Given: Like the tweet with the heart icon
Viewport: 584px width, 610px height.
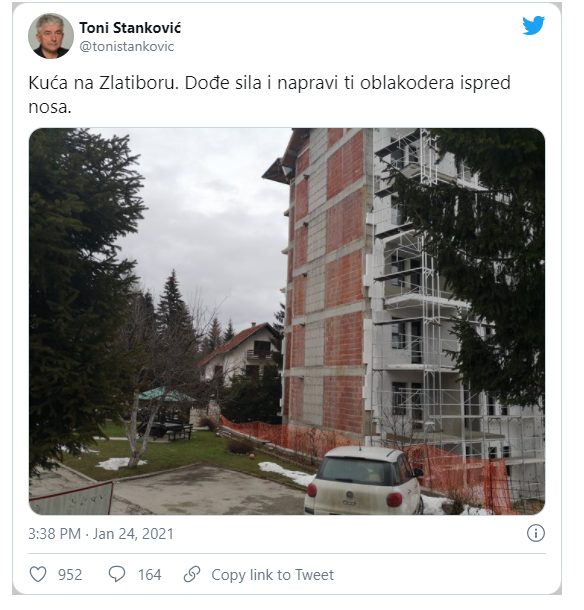Looking at the screenshot, I should [x=38, y=574].
